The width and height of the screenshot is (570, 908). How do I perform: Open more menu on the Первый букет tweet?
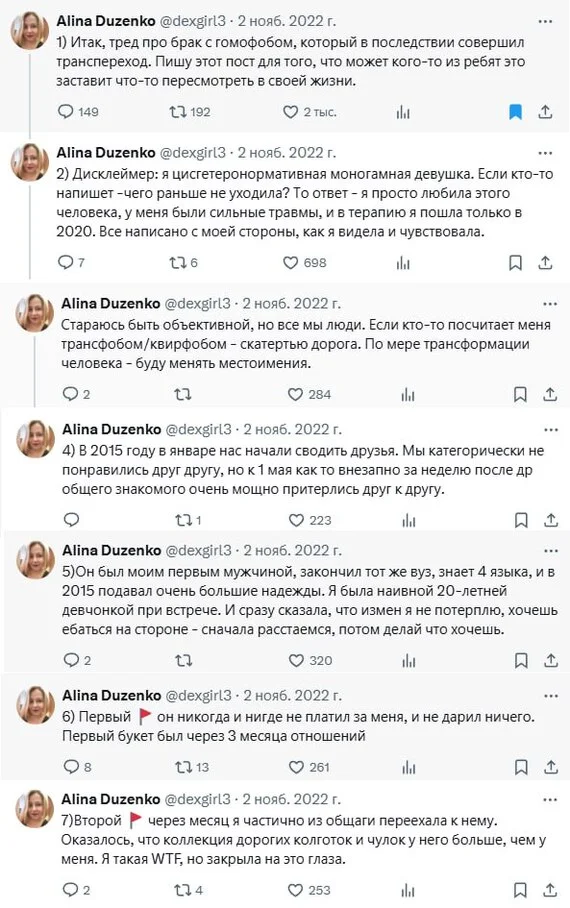pos(550,696)
